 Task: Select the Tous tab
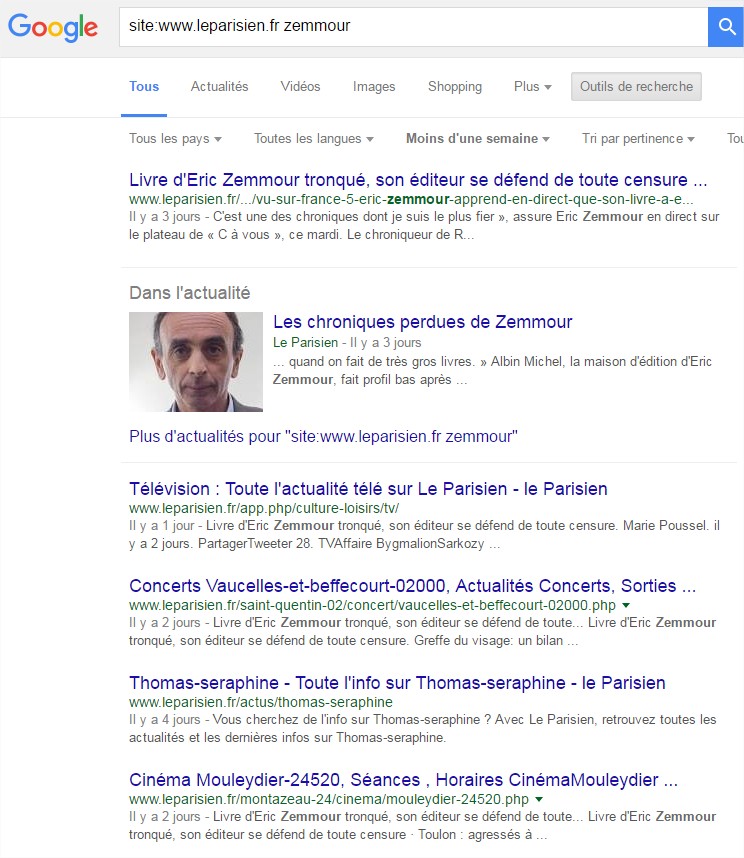click(x=144, y=86)
